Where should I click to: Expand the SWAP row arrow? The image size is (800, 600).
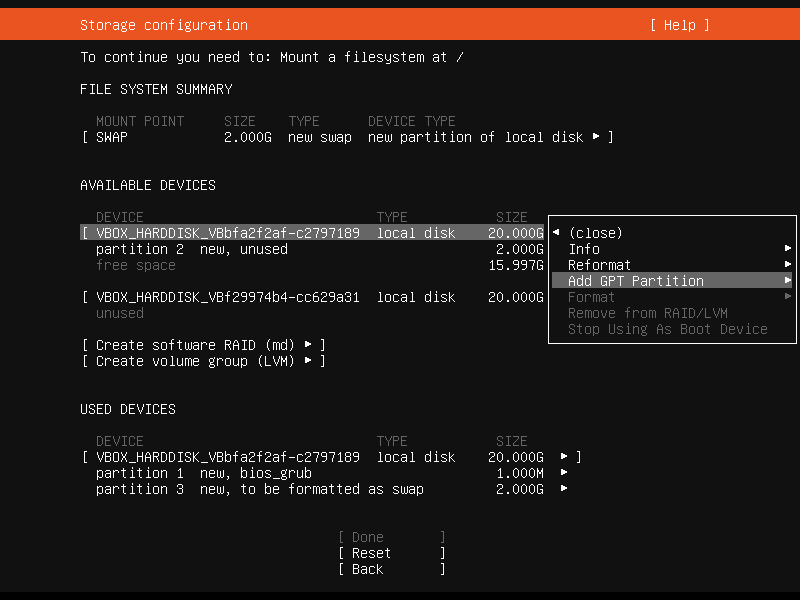pos(596,137)
